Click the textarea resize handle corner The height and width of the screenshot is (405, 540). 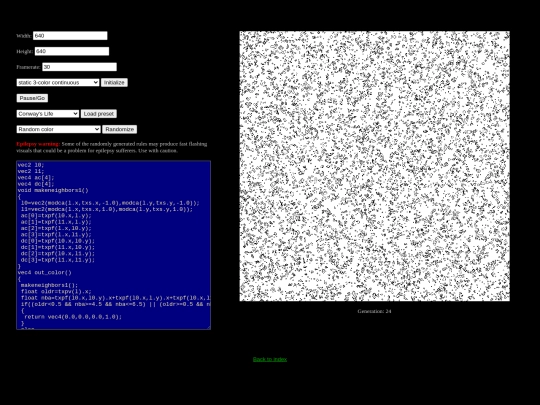click(x=208, y=327)
